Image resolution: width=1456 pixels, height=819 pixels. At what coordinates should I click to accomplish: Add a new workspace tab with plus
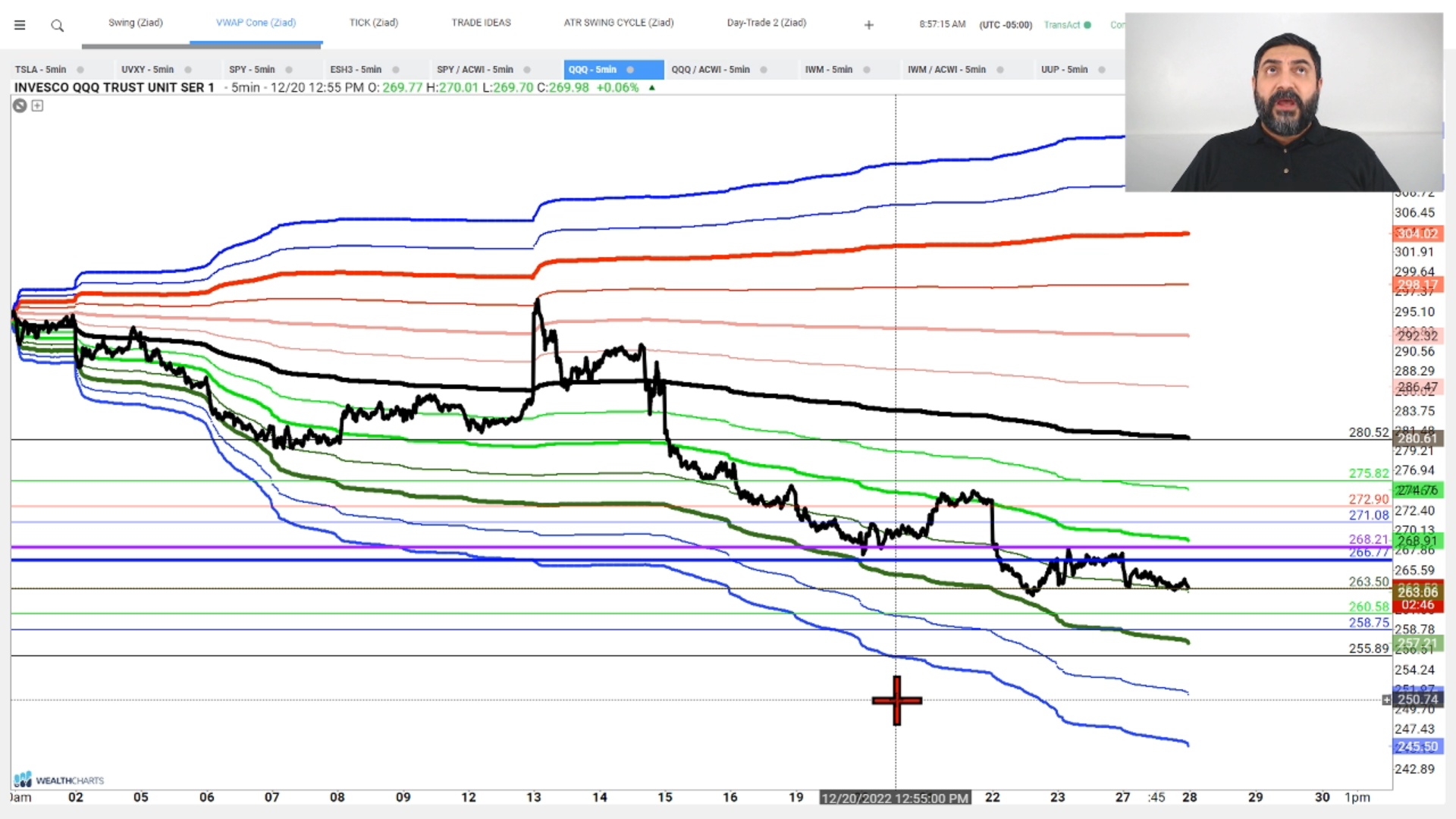869,25
